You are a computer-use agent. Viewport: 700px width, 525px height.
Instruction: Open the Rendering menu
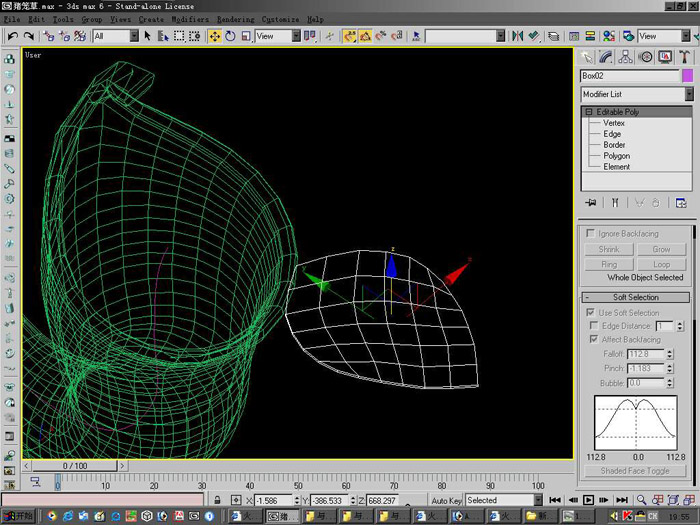point(236,19)
